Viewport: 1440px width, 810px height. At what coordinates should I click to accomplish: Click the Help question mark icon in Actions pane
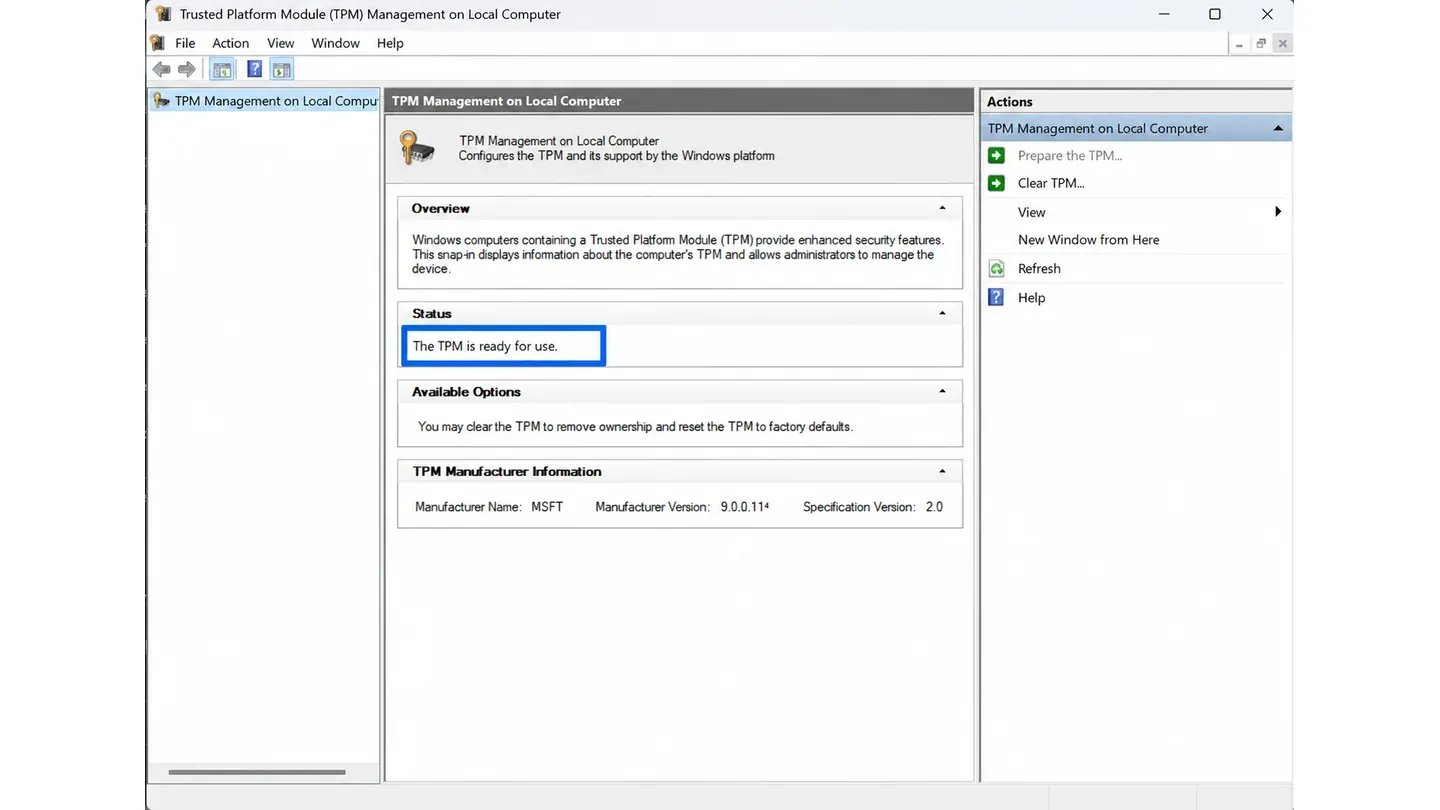click(x=996, y=297)
